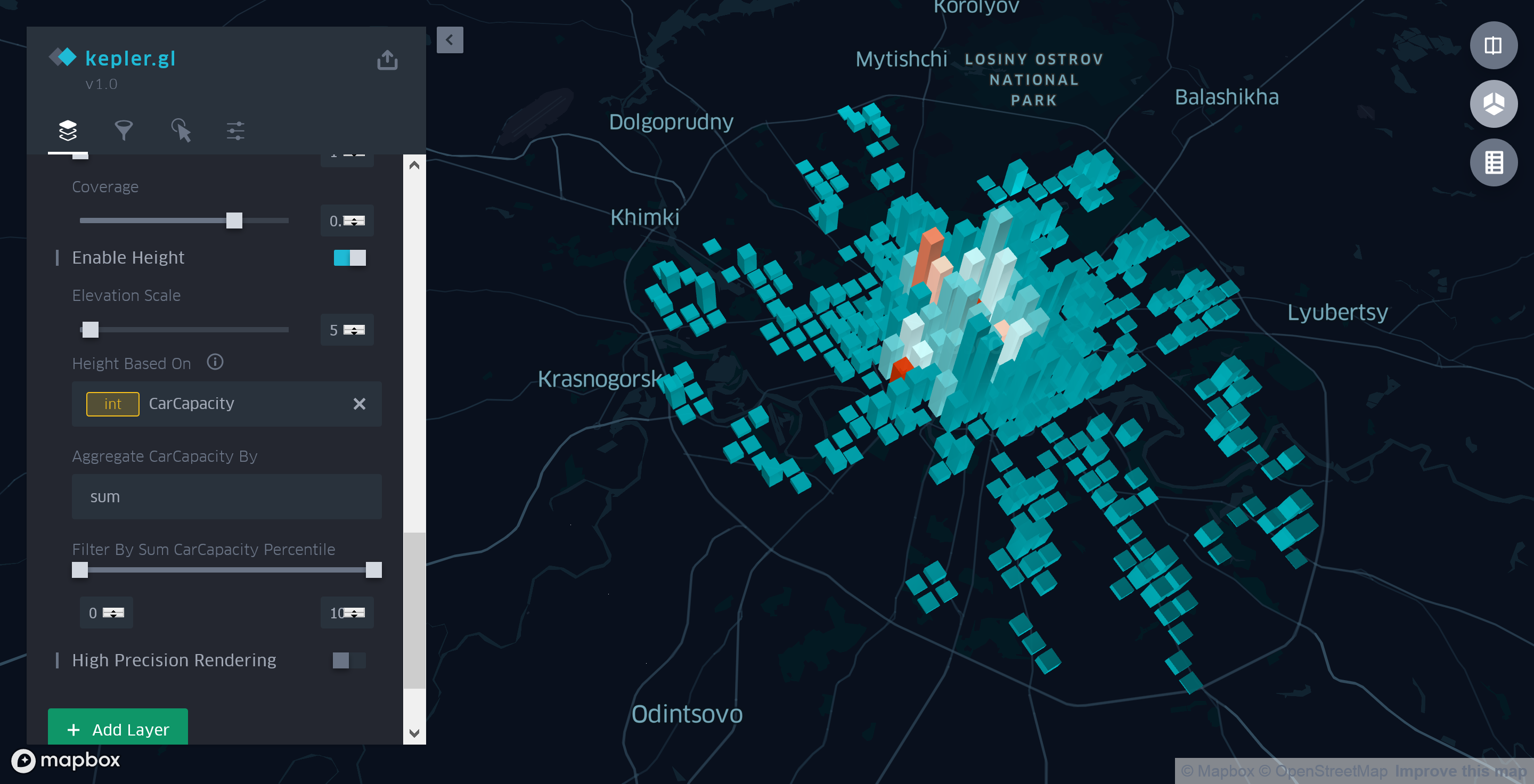
Task: Disable the Enable Height toggle
Action: 349,258
